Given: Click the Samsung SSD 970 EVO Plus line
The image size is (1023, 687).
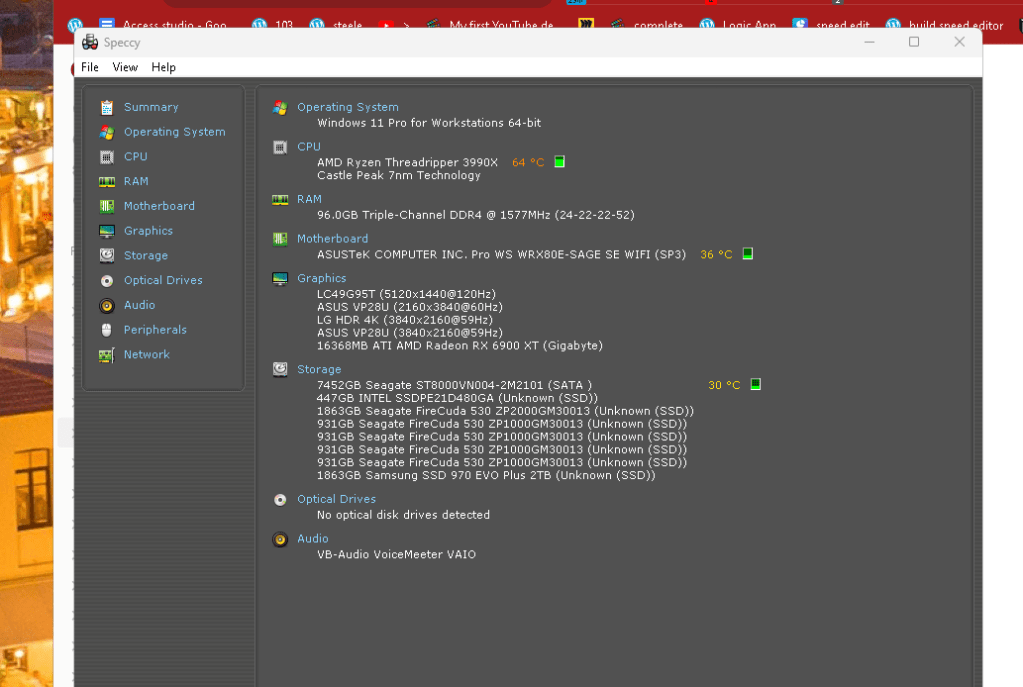Looking at the screenshot, I should (x=486, y=476).
